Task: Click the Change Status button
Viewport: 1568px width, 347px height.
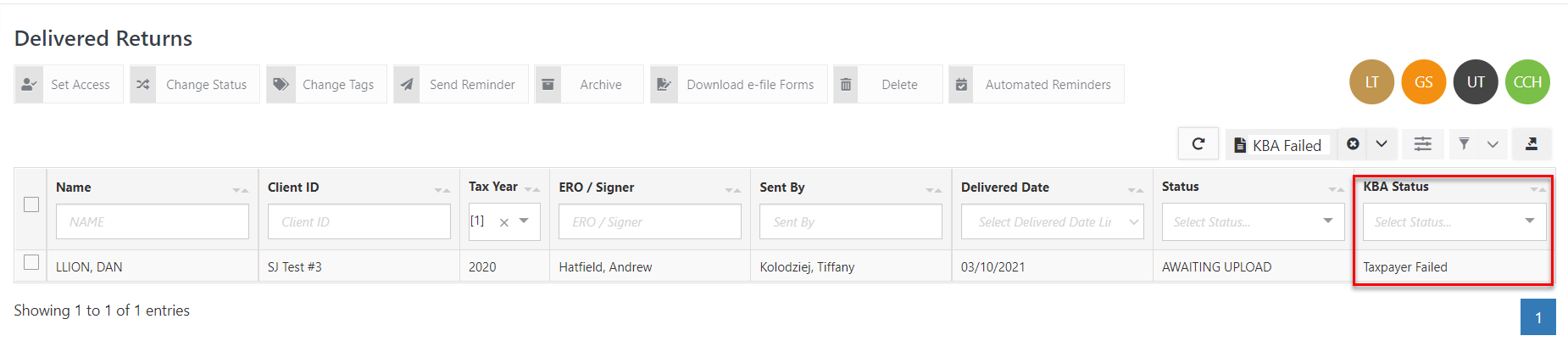Action: click(x=194, y=84)
